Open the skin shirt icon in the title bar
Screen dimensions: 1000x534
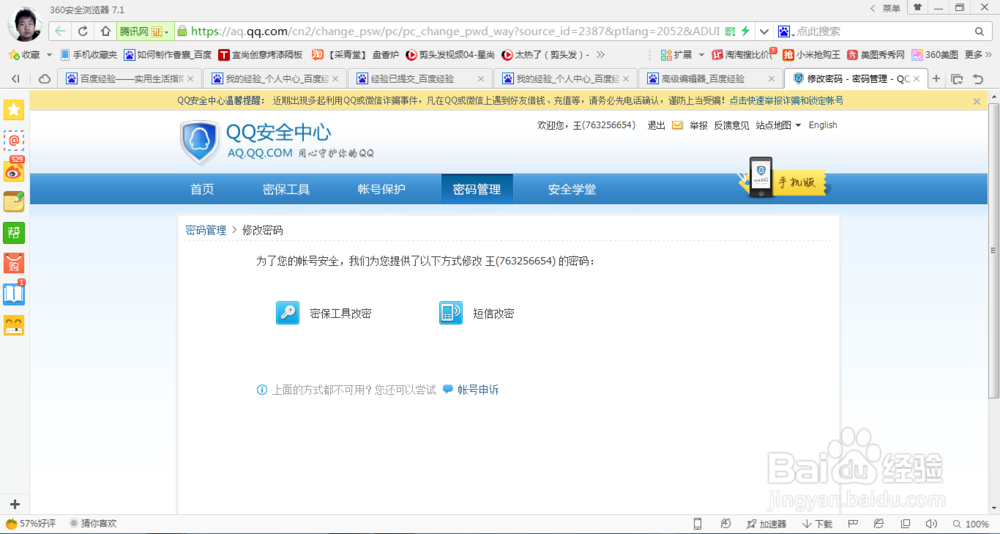point(917,8)
